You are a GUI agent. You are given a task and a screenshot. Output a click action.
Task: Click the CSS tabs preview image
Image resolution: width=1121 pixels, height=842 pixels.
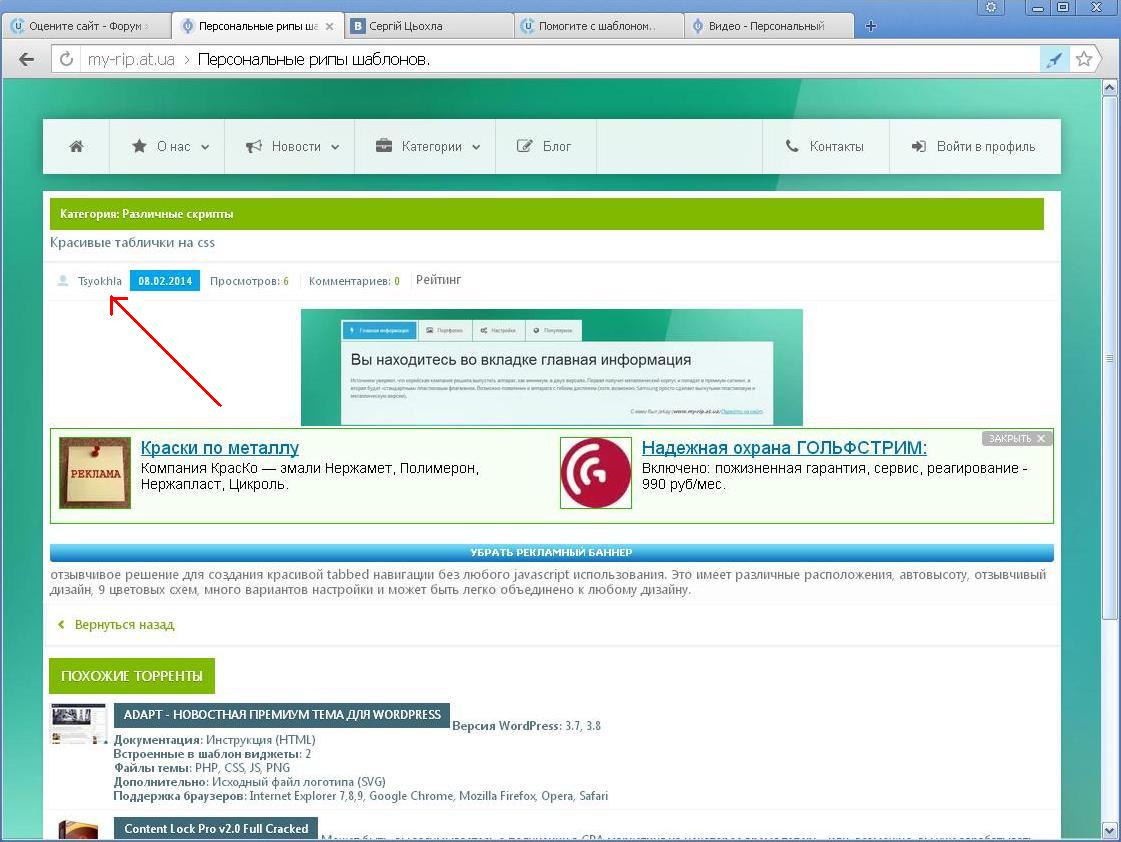pyautogui.click(x=551, y=367)
